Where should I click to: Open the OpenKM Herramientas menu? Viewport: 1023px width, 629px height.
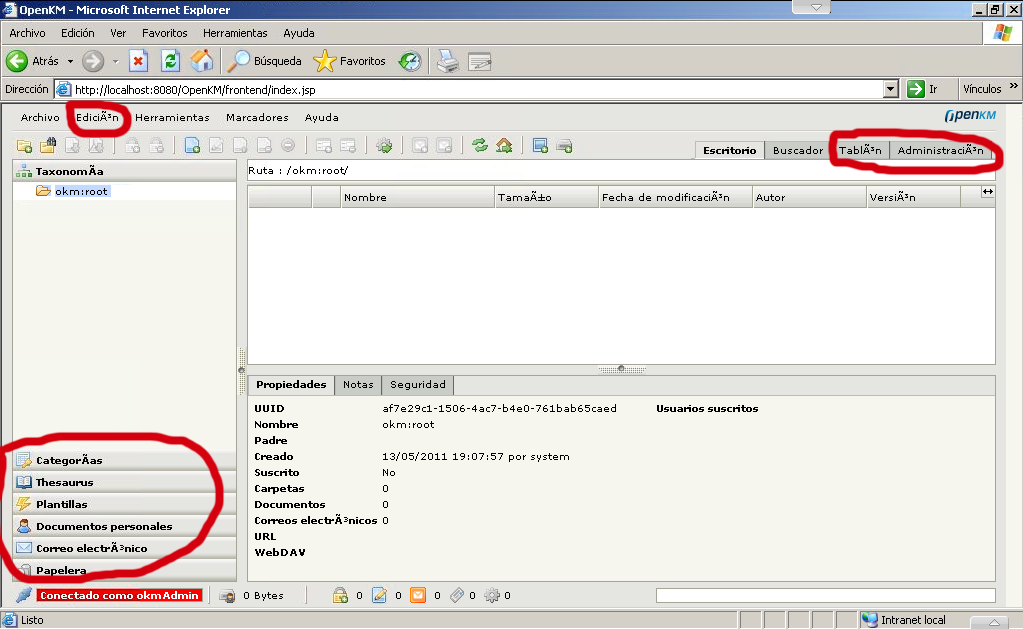point(172,117)
